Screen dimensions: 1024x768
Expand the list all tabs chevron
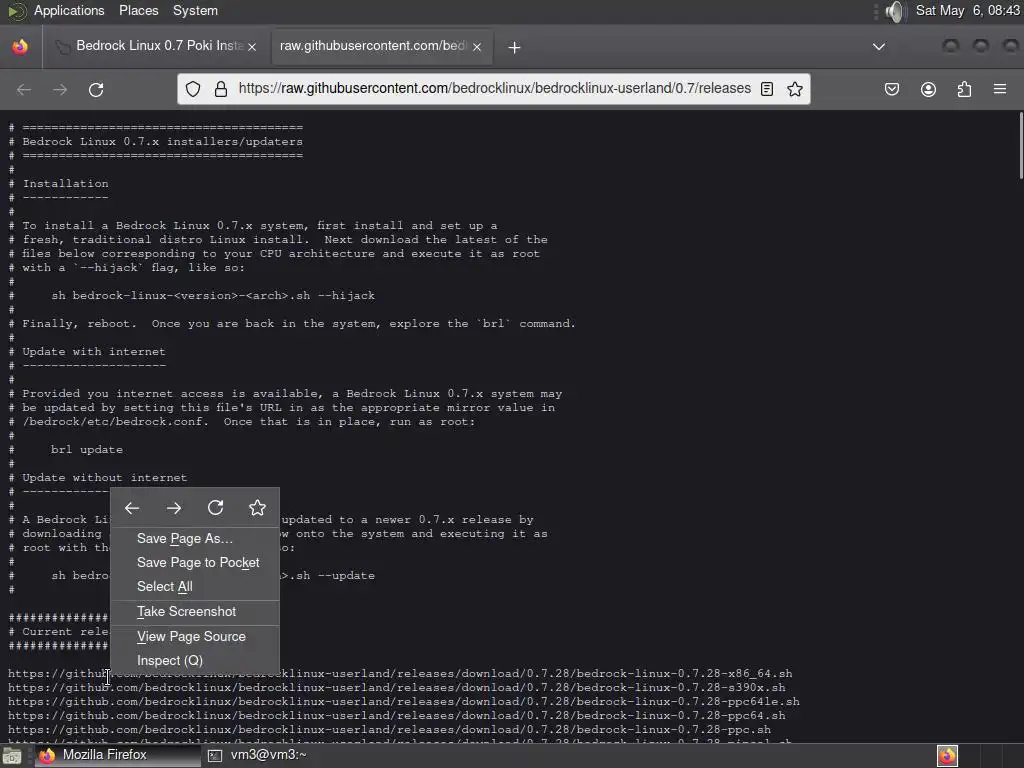879,47
